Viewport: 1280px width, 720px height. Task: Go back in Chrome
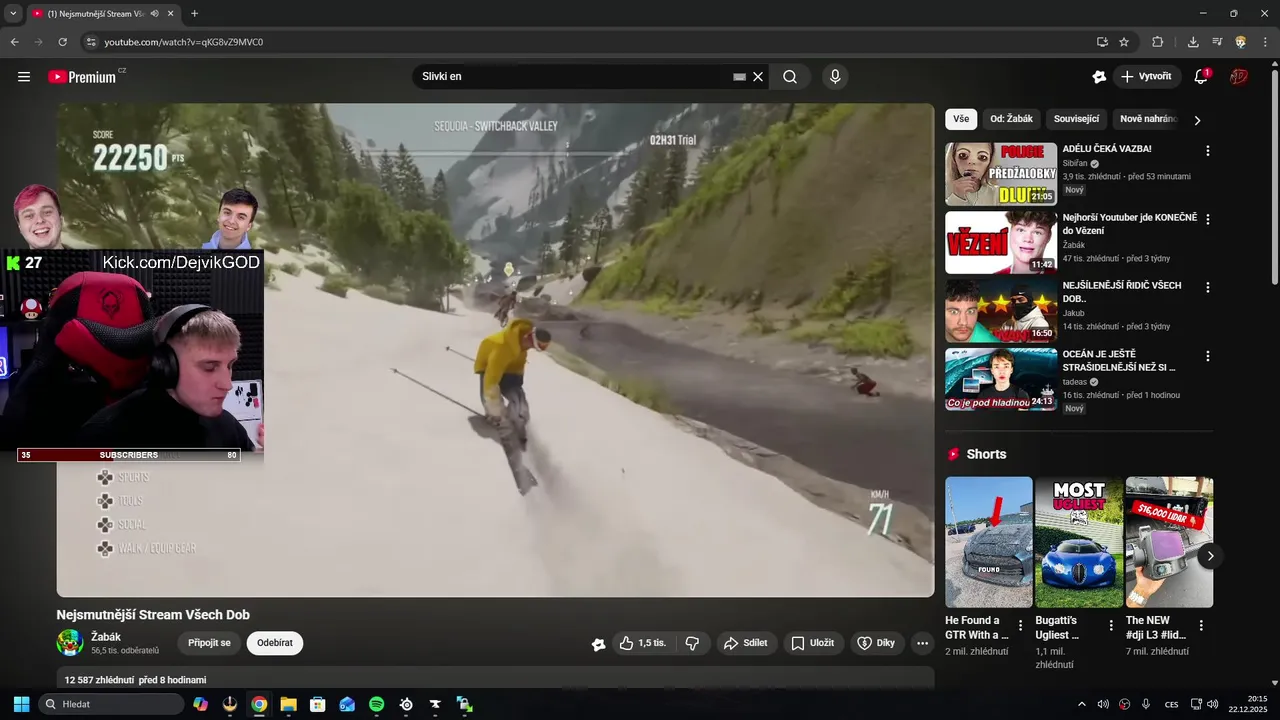point(14,42)
